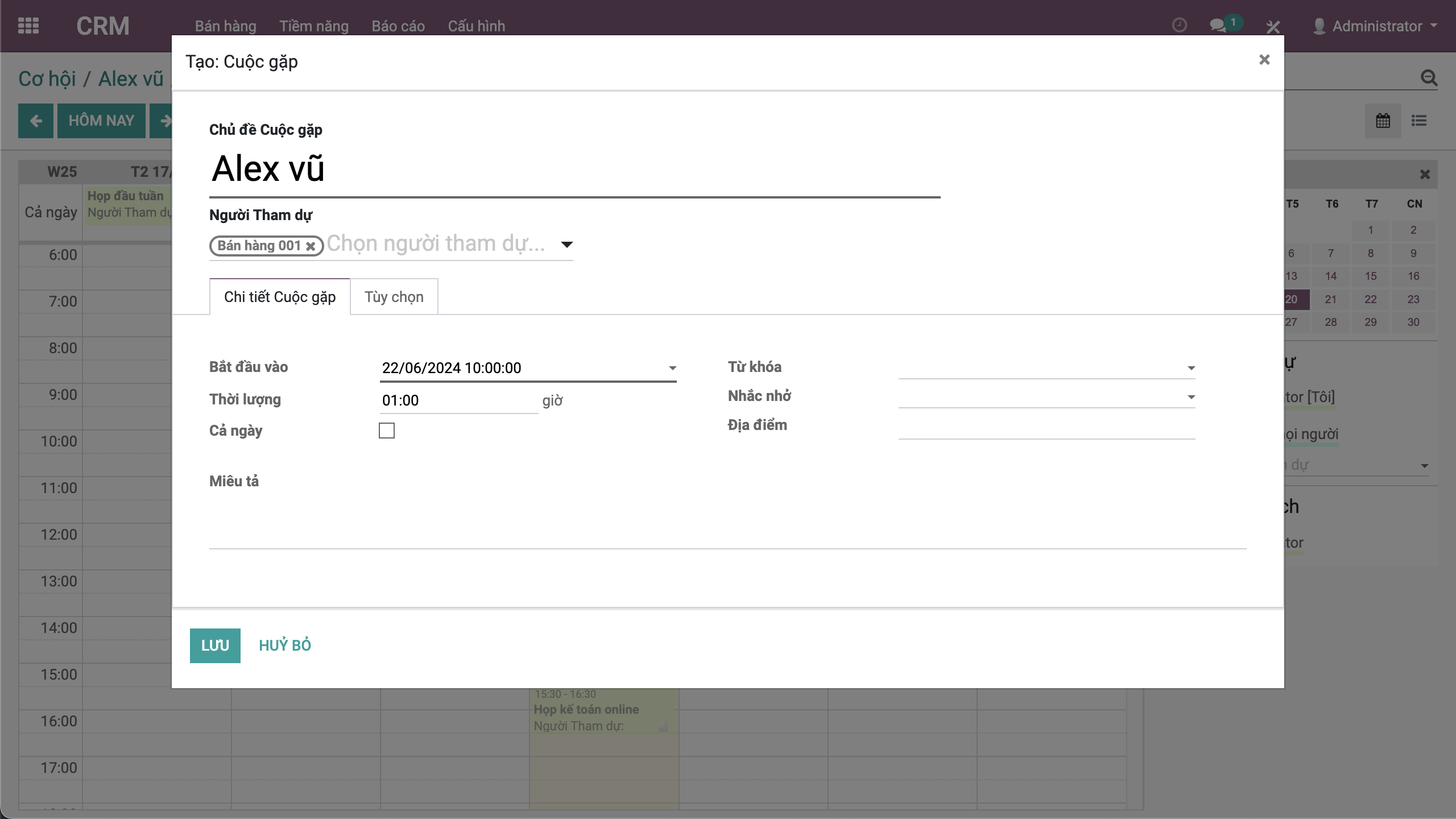Viewport: 1456px width, 819px height.
Task: Switch to the calendar view icon
Action: tap(1383, 121)
